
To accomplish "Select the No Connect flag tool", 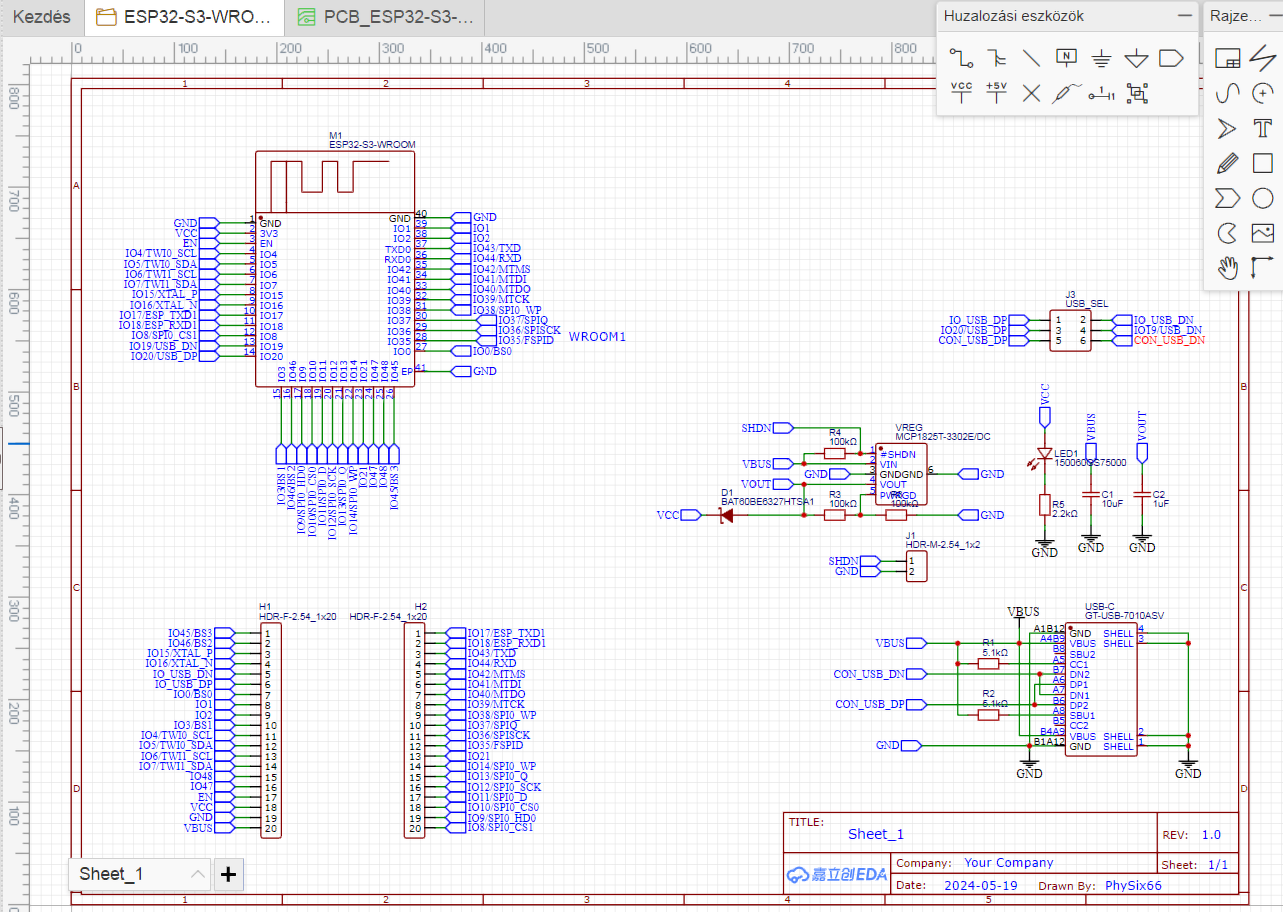I will point(1031,93).
